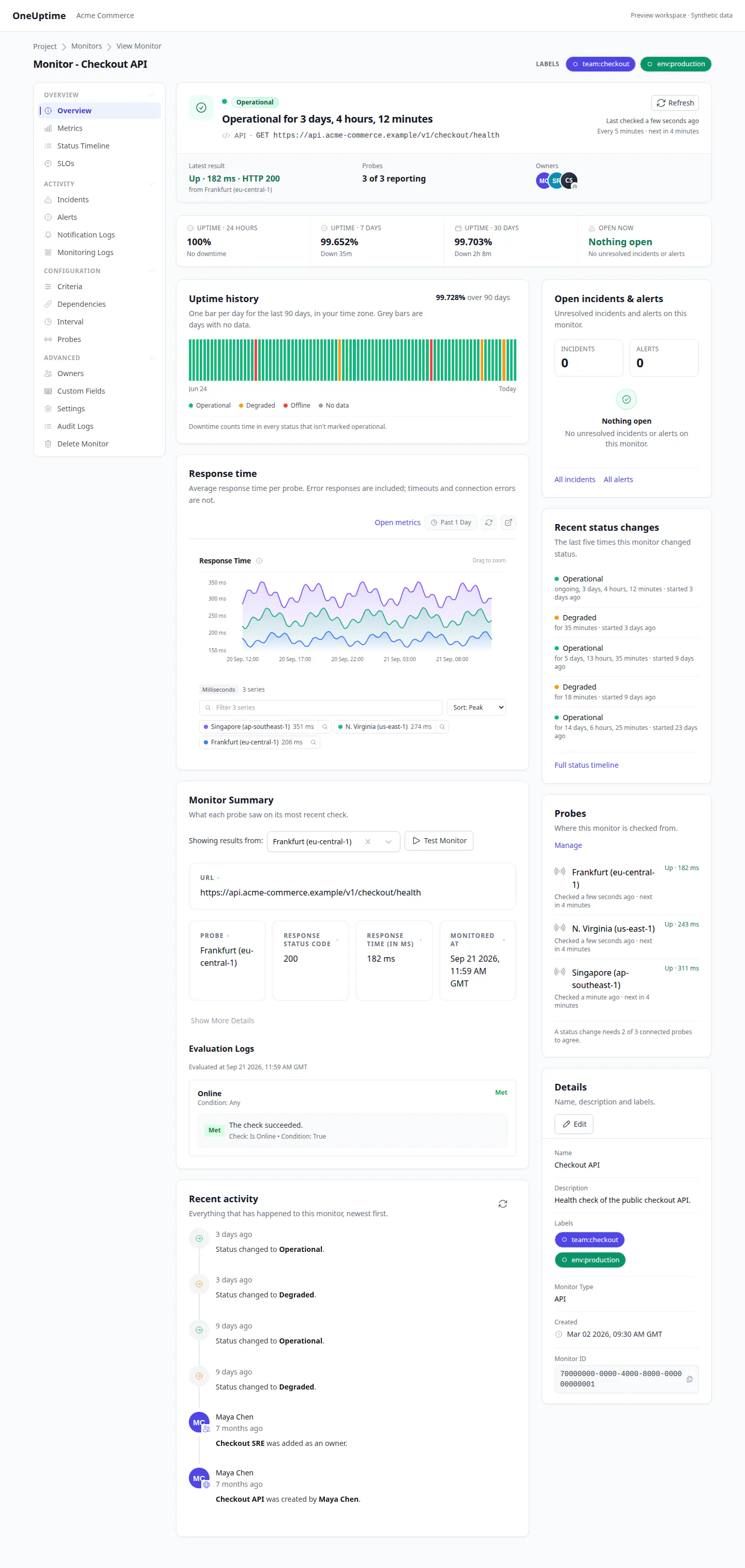Zoom into Singapore series magnifier icon
745x1568 pixels.
[x=324, y=727]
